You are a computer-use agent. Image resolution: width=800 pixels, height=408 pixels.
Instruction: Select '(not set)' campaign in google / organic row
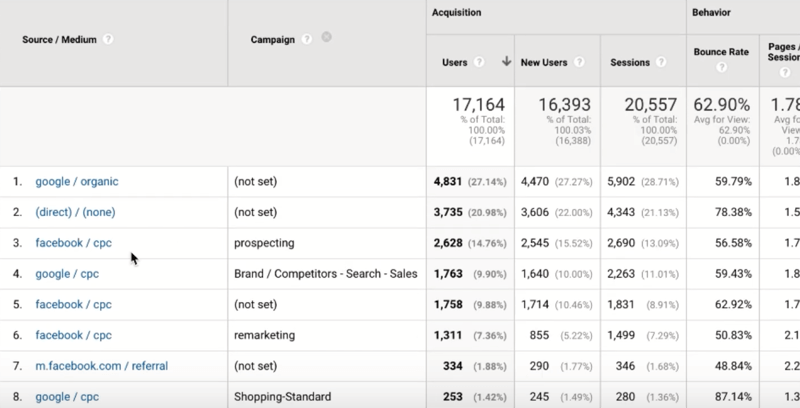click(x=256, y=182)
